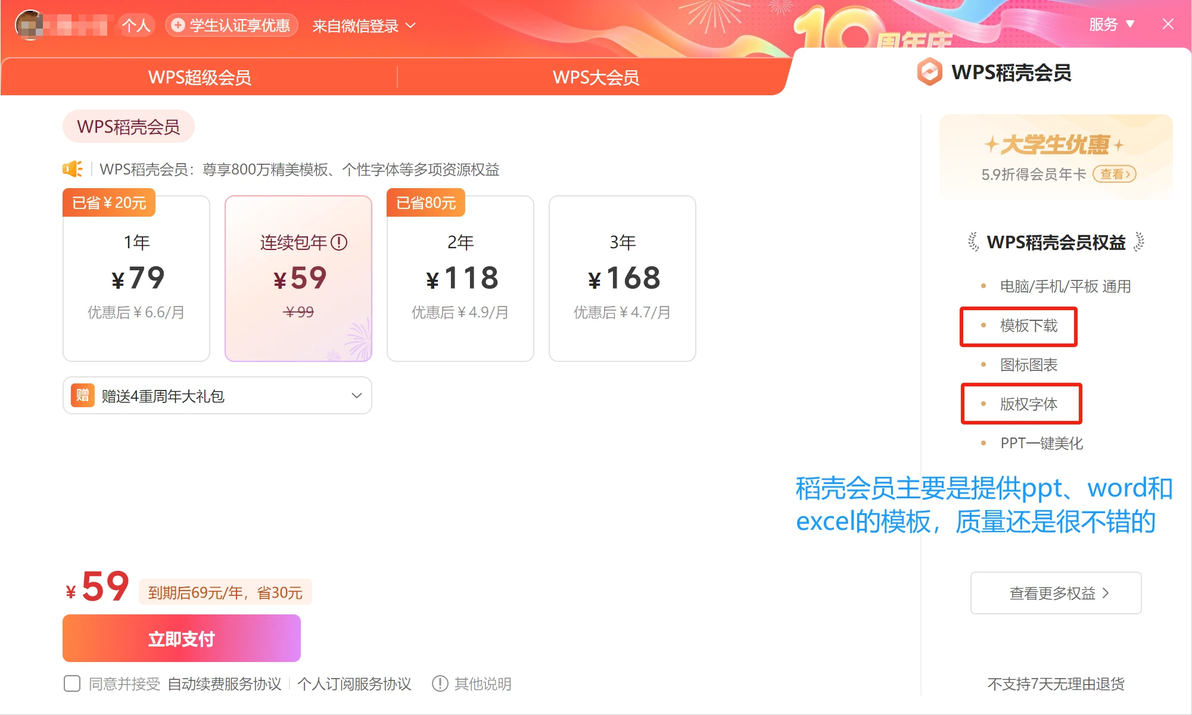Screen dimensions: 1192x715
Task: Click the info icon beside 其他说明
Action: point(439,684)
